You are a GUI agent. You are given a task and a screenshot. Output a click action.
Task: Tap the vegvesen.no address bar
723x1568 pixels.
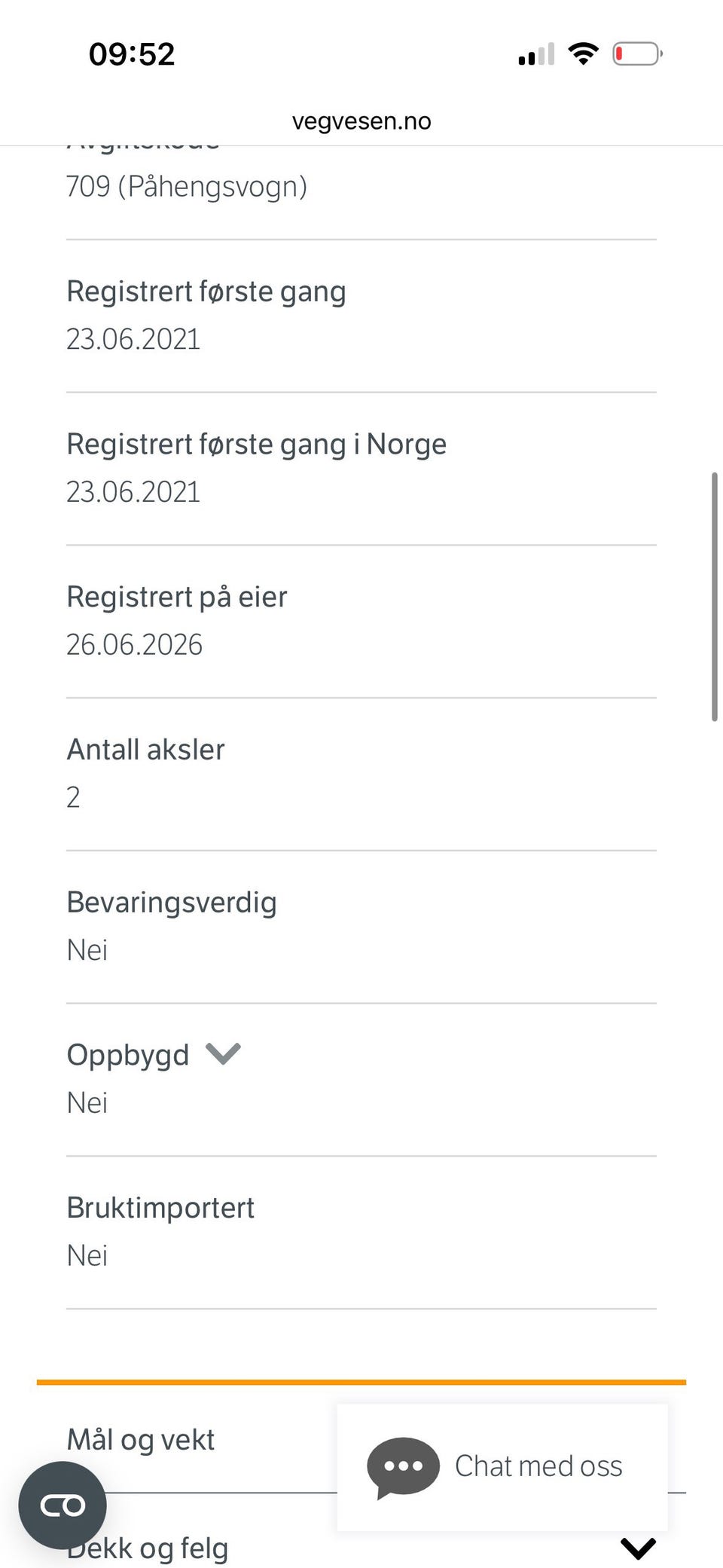[x=361, y=121]
